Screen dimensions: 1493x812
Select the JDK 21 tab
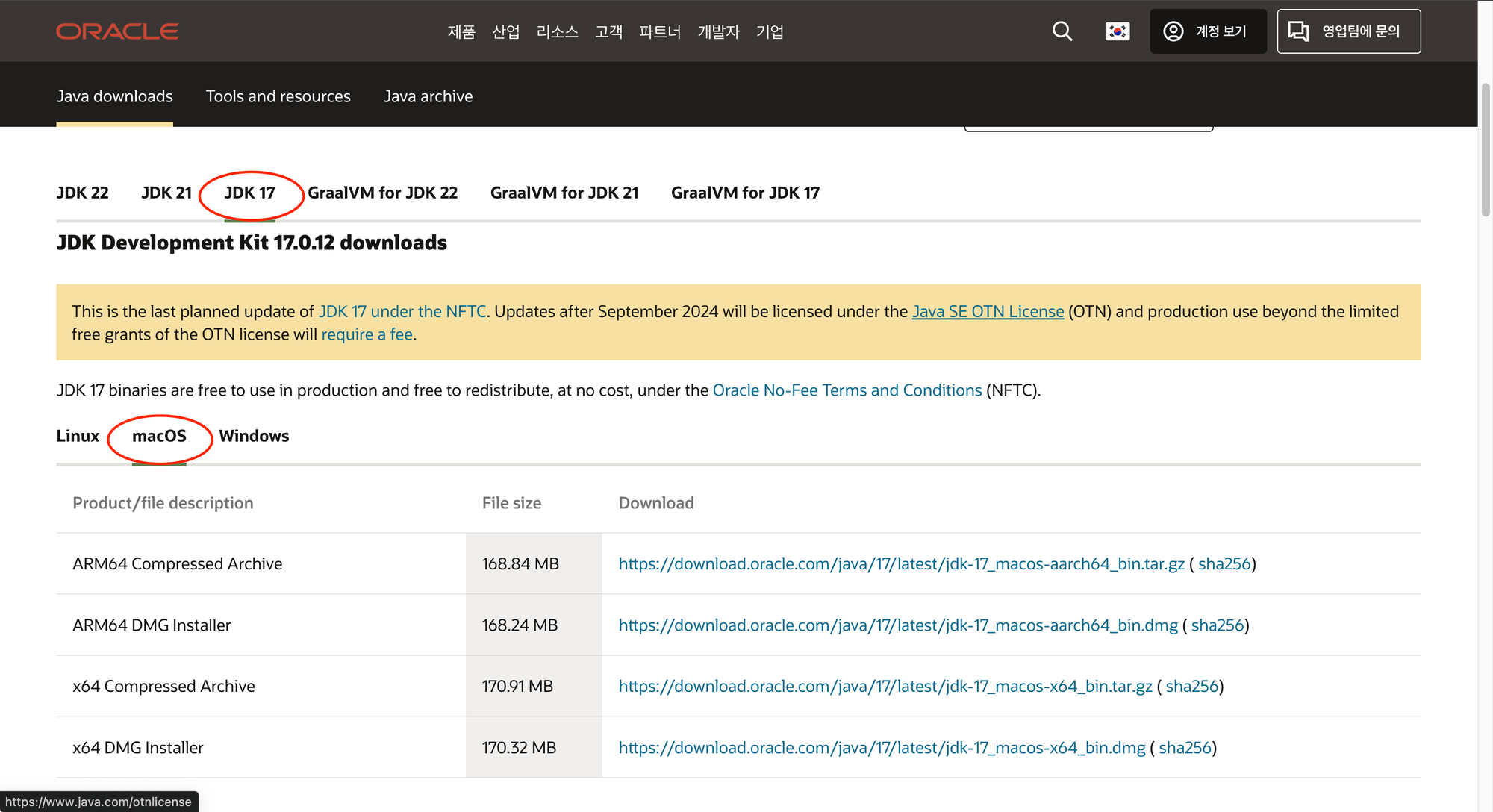pyautogui.click(x=166, y=193)
